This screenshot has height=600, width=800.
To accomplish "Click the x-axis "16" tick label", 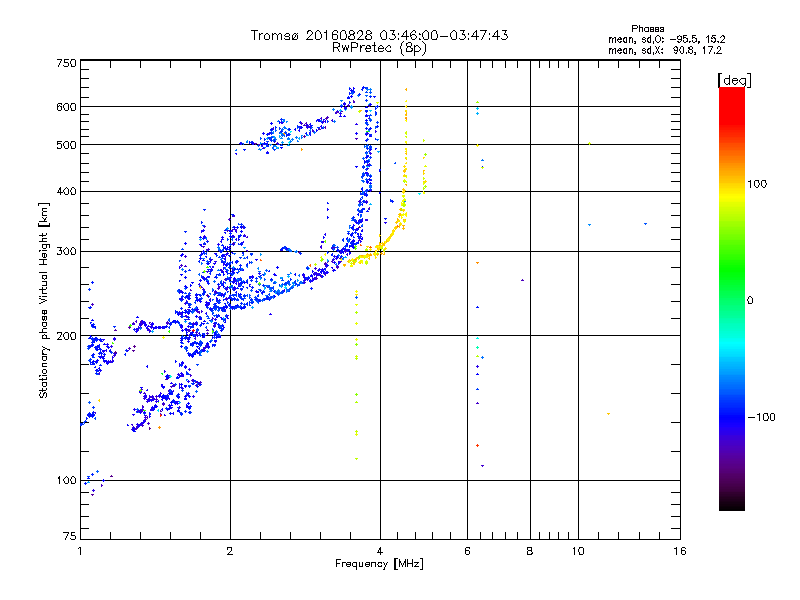I will pos(680,551).
